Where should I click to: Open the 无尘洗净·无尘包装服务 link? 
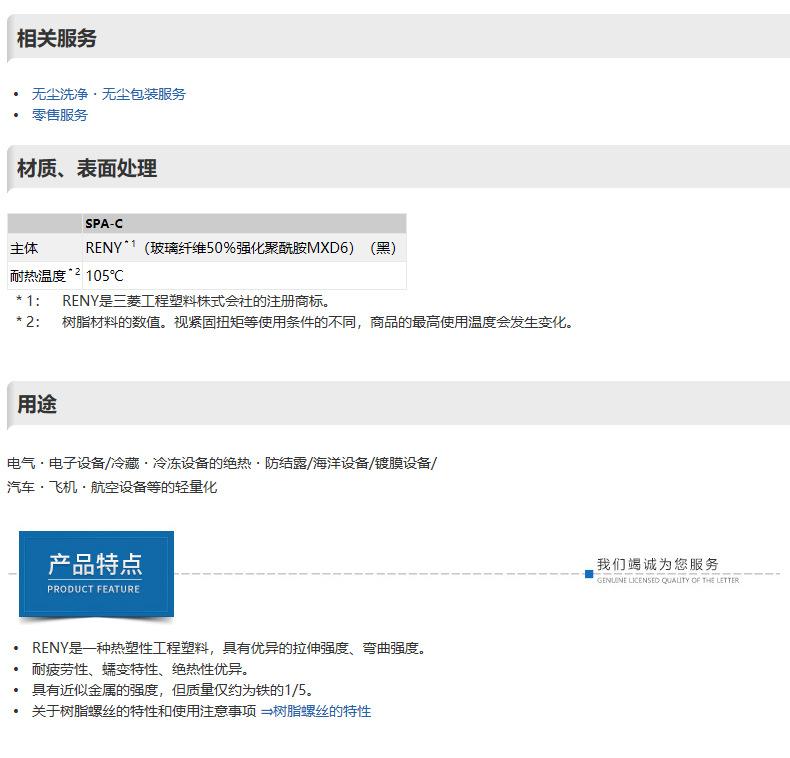[x=109, y=94]
